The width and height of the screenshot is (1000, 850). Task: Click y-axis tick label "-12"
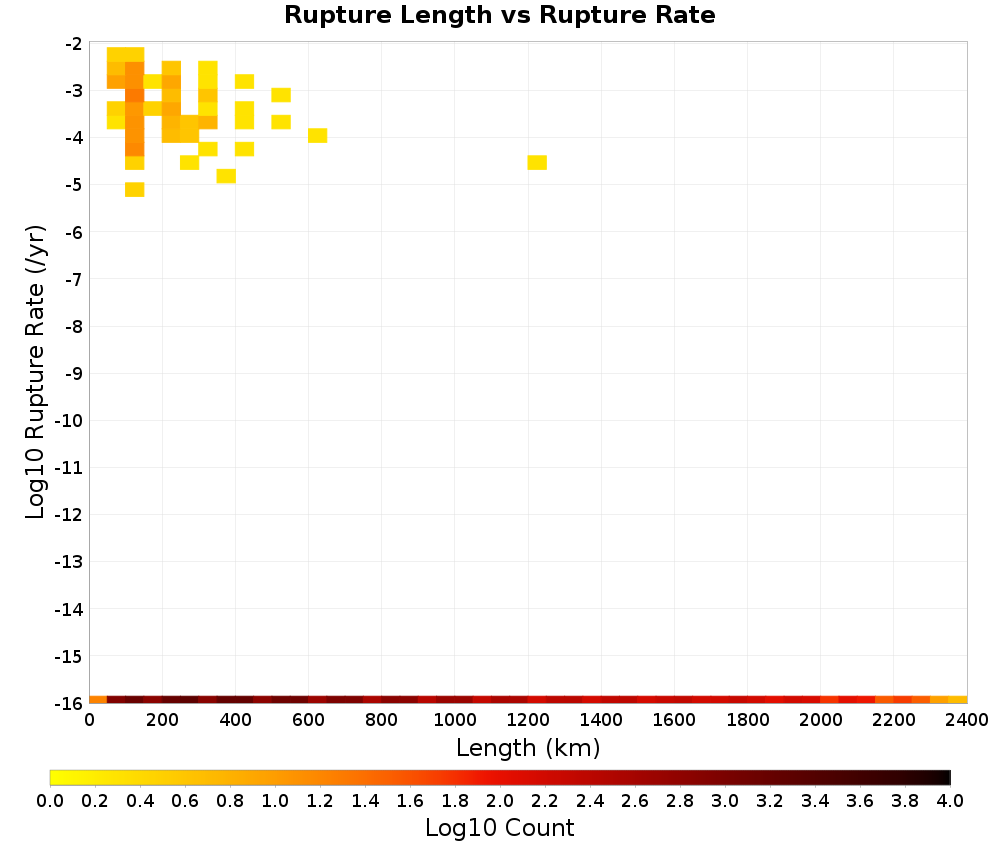pos(68,515)
